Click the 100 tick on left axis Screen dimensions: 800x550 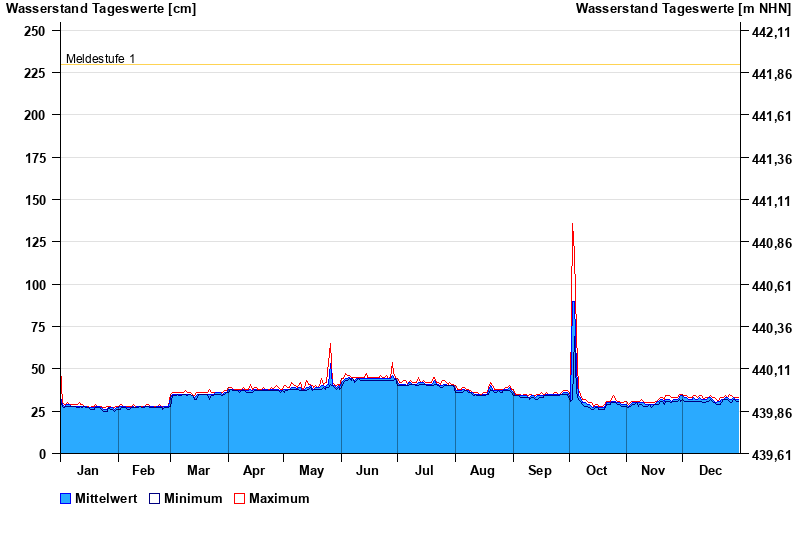(x=35, y=285)
